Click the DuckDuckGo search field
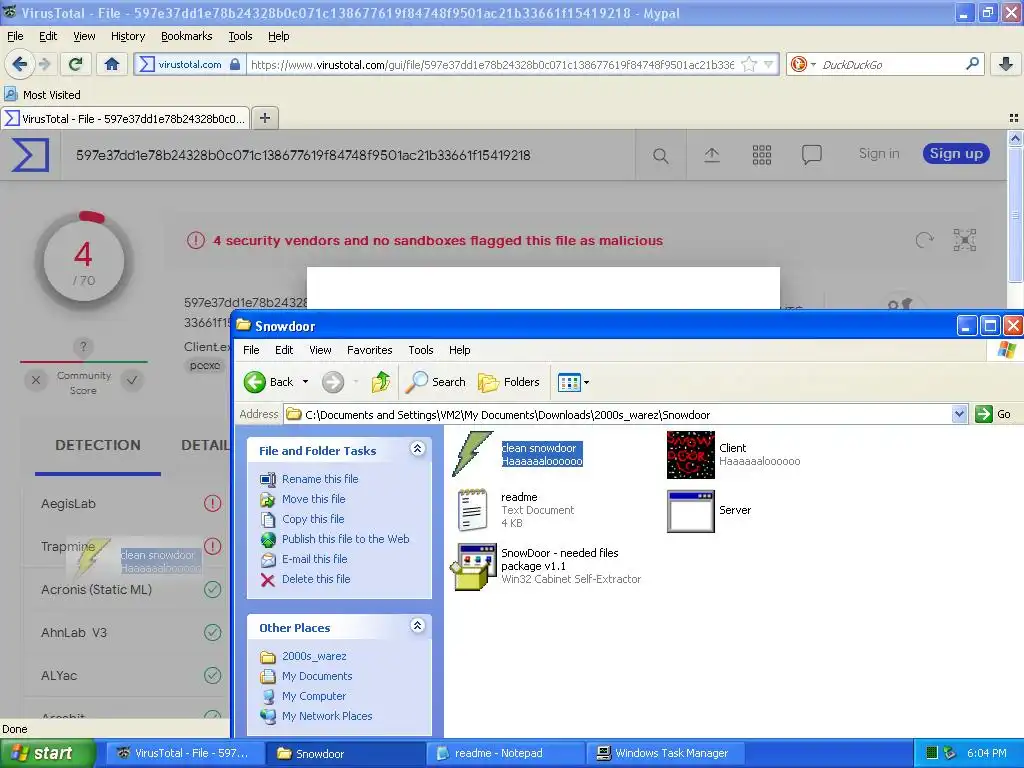The image size is (1024, 768). point(891,64)
